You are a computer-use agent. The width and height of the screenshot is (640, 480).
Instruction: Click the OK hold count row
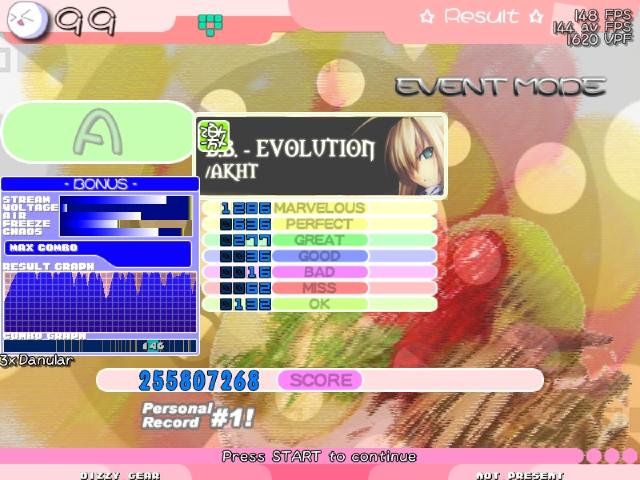tap(320, 304)
